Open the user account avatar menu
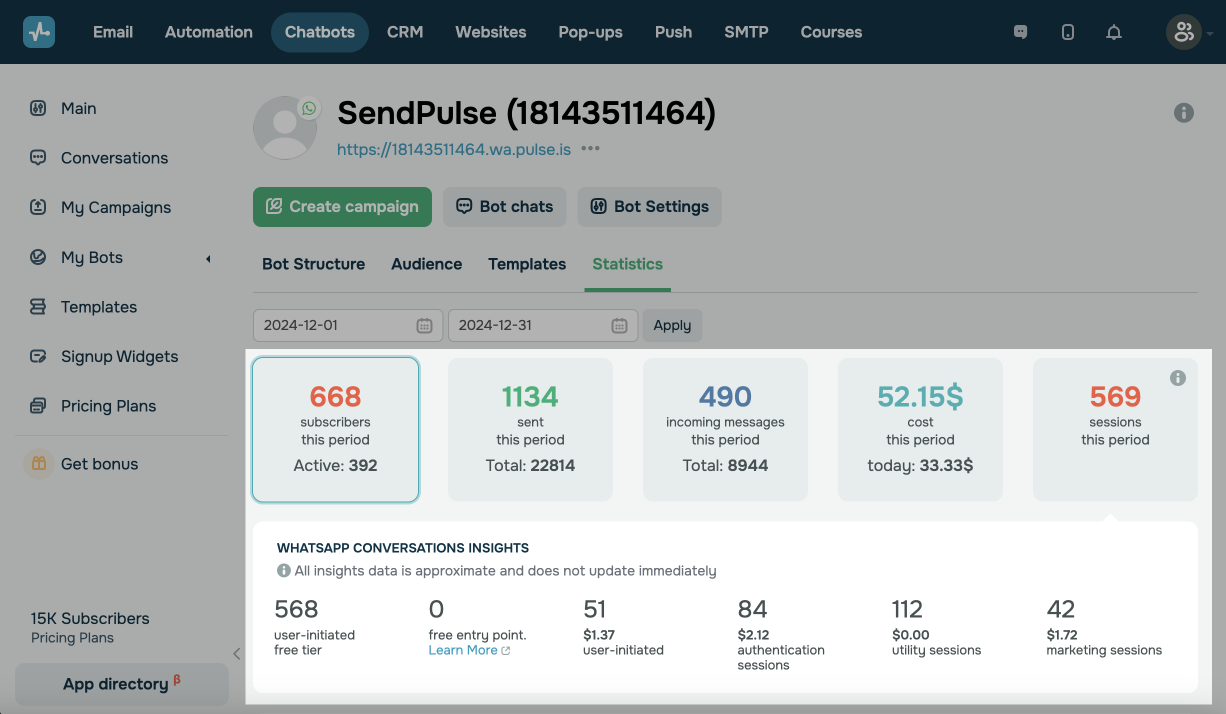Screen dimensions: 1226x714 [1184, 32]
